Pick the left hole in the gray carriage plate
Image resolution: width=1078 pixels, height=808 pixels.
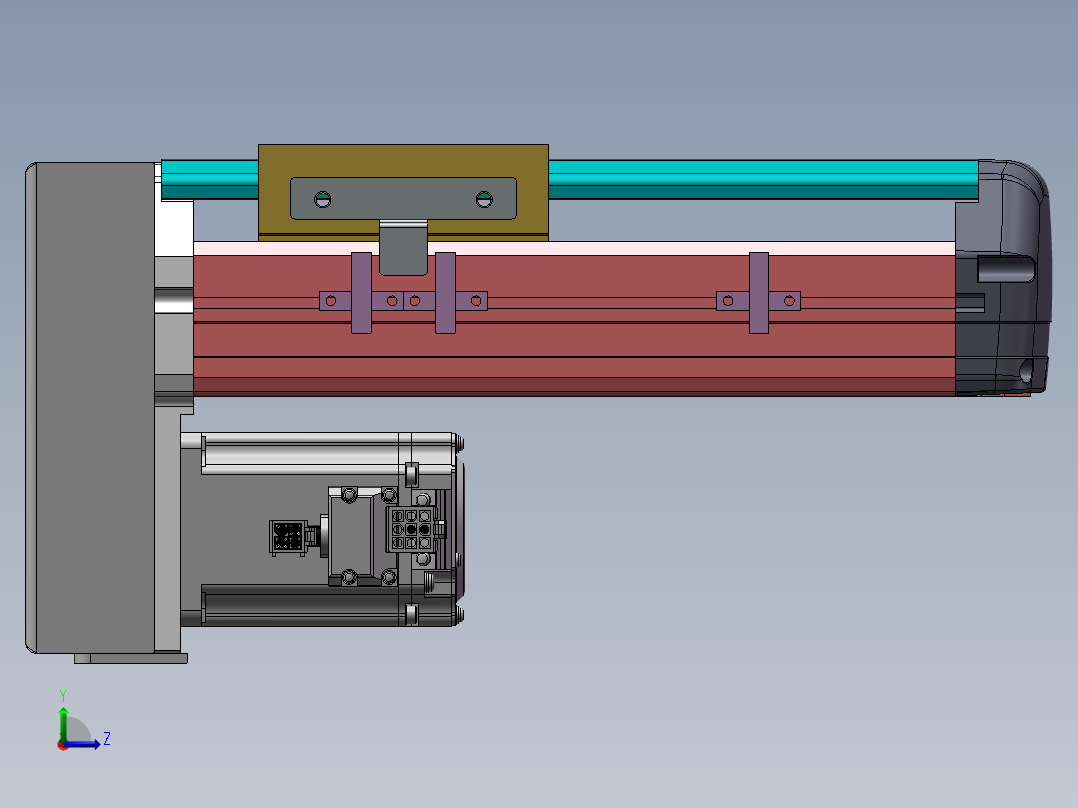click(322, 199)
